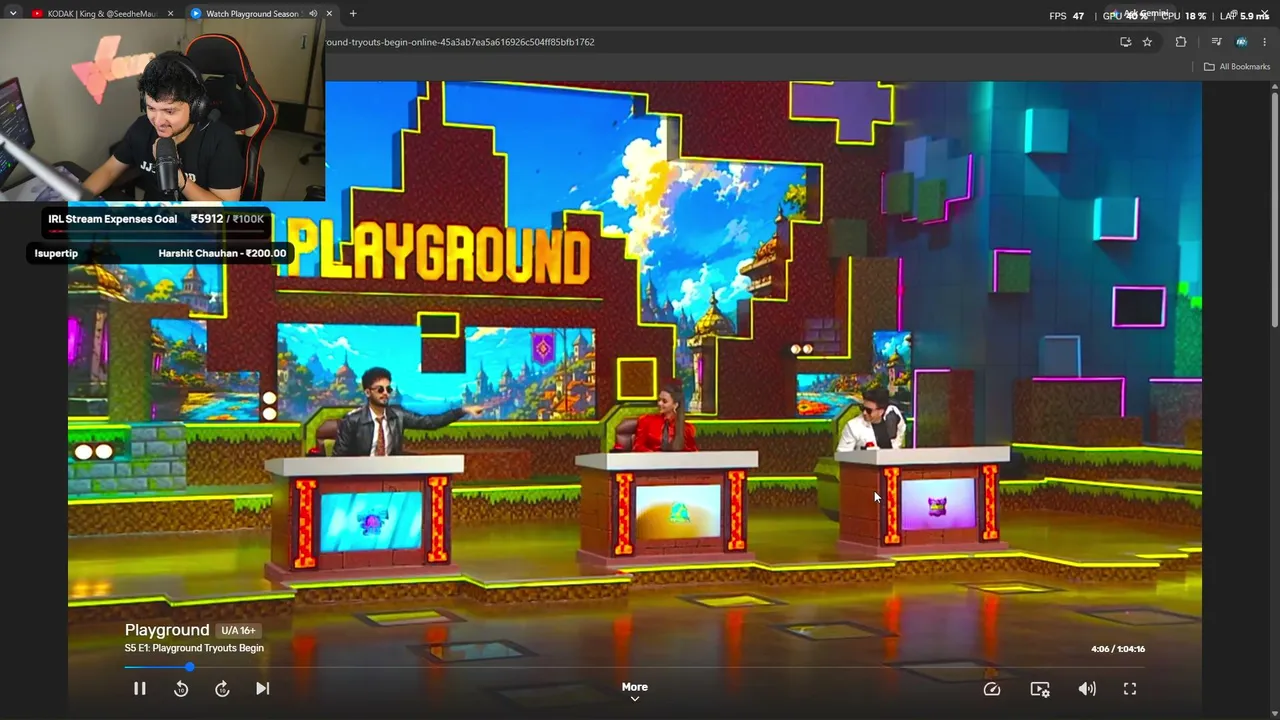The width and height of the screenshot is (1280, 720).
Task: Click the 4:06 / 1:04:16 time display
Action: [x=1118, y=649]
